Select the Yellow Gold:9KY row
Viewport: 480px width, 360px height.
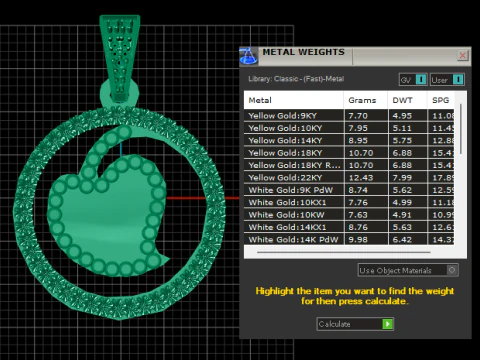pyautogui.click(x=349, y=116)
